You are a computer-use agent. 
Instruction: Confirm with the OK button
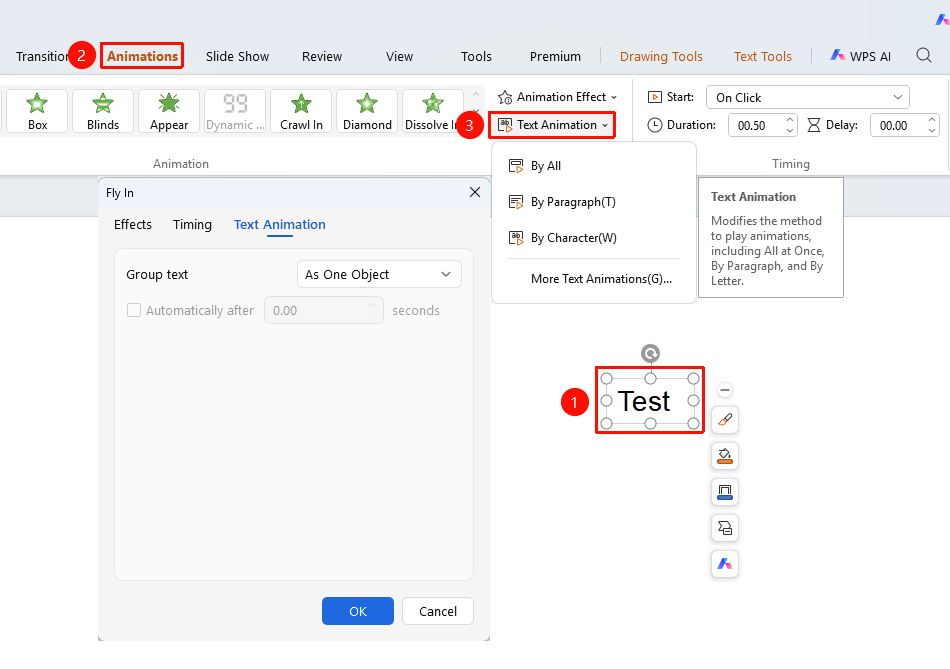tap(357, 611)
